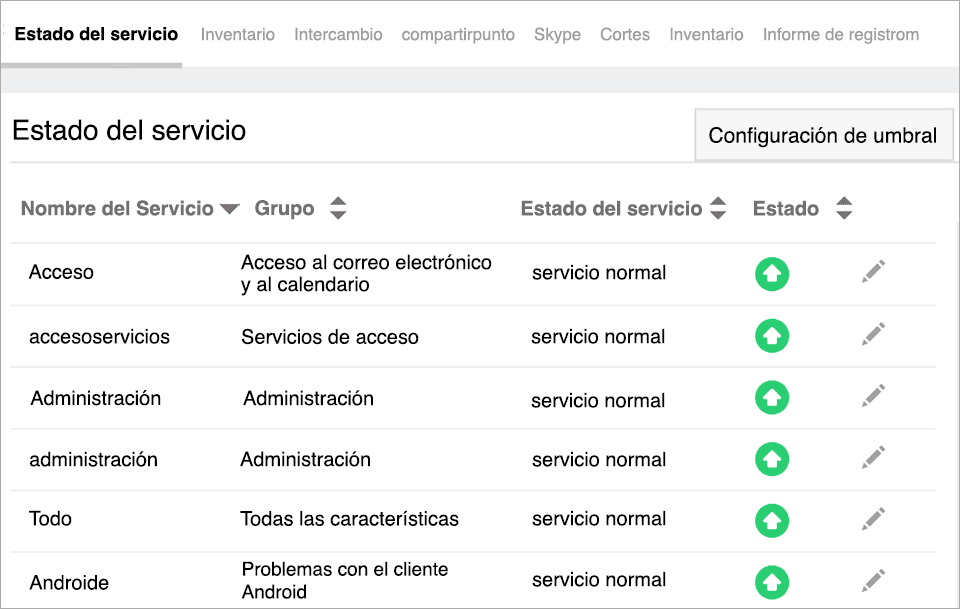Select the Intercambio tab
The image size is (960, 609).
tap(338, 34)
